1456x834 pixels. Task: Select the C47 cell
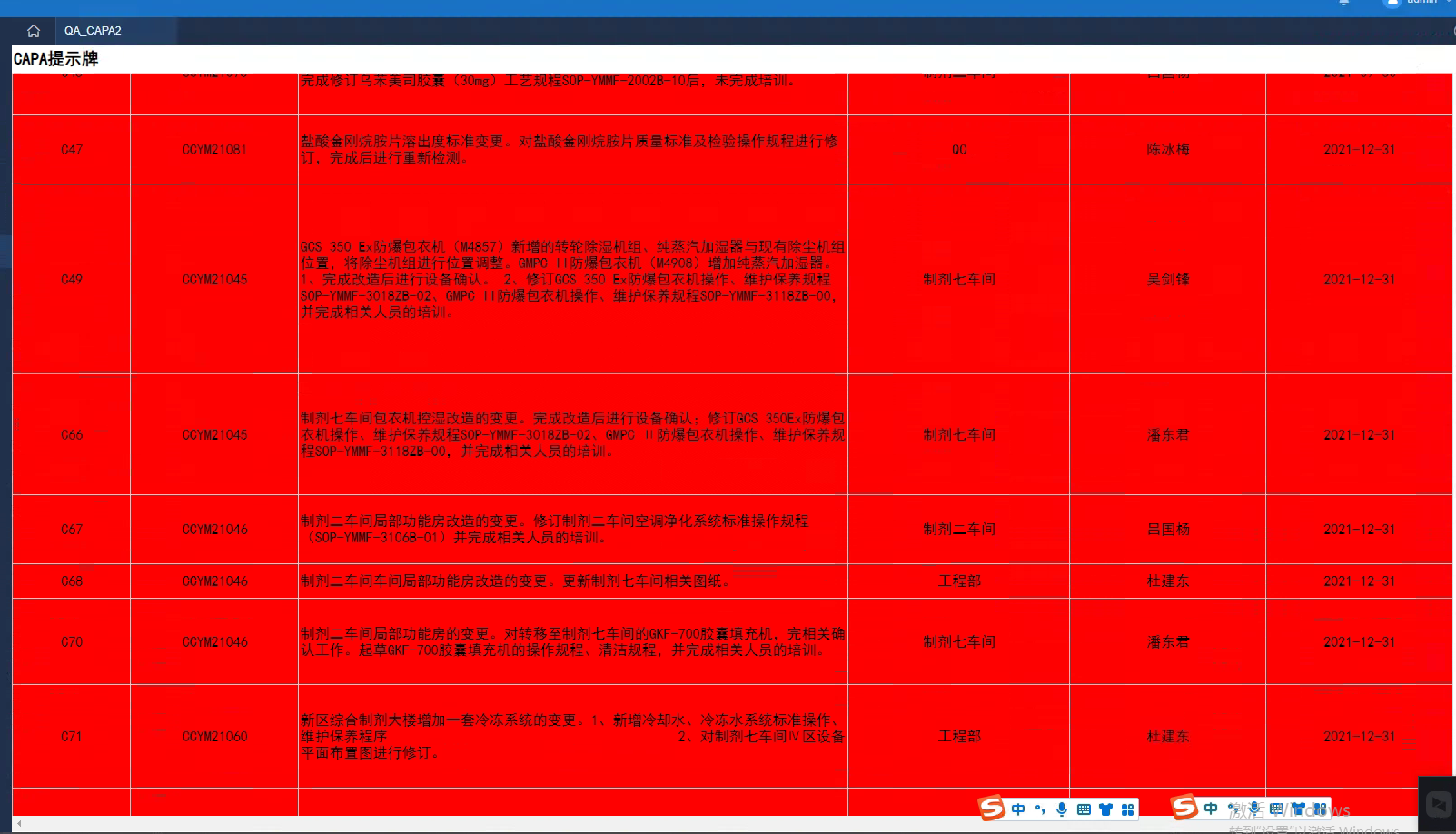(72, 150)
